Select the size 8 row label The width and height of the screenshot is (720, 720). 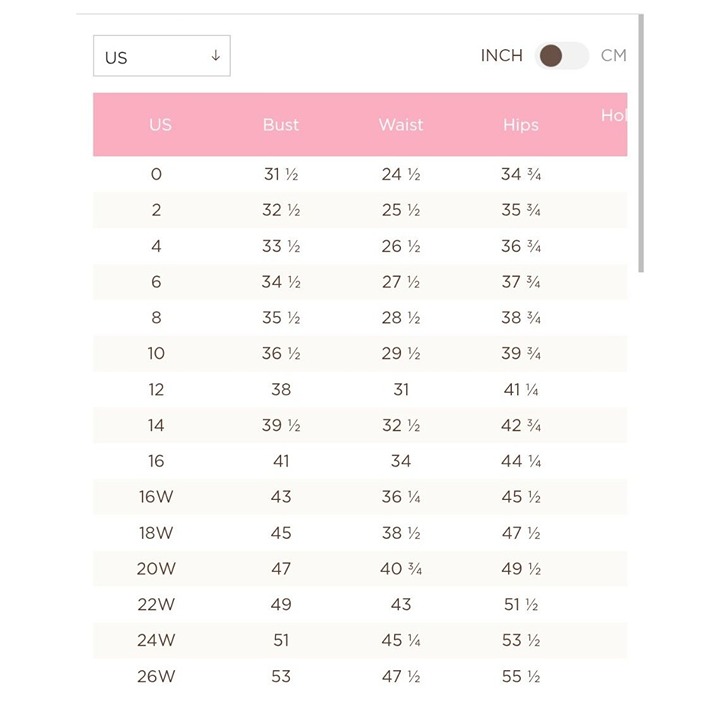tap(156, 317)
